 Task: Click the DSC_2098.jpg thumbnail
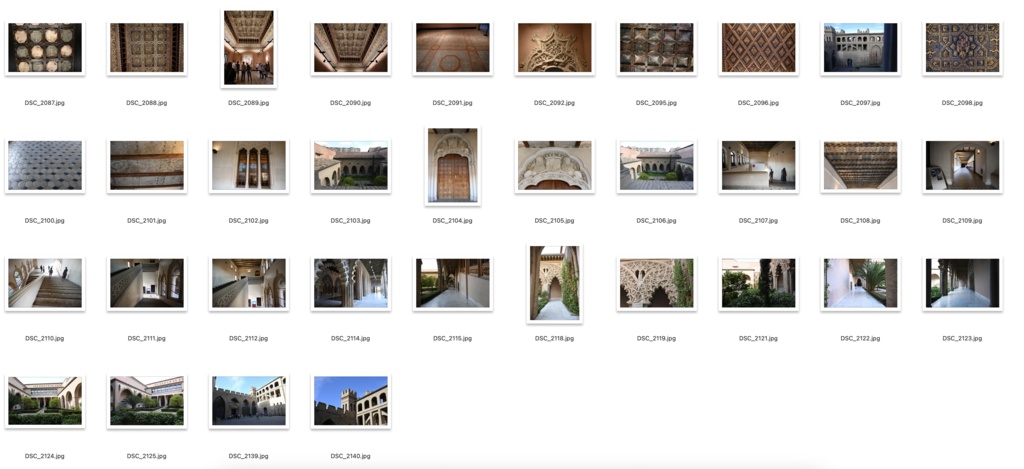tap(962, 48)
